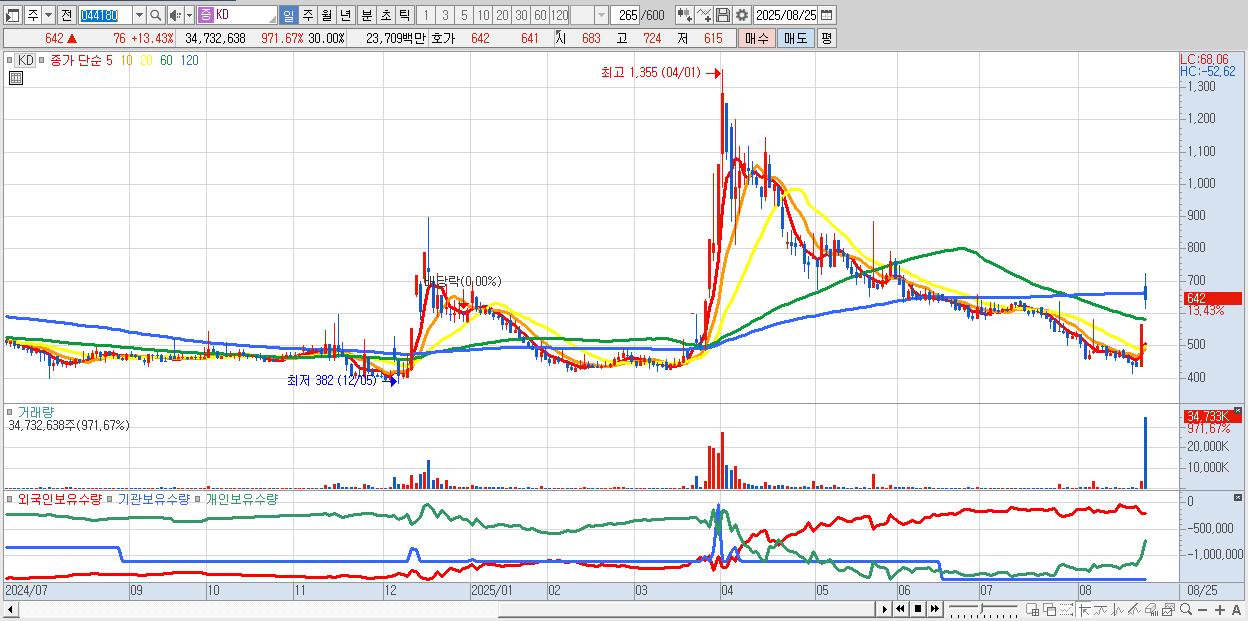1248x621 pixels.
Task: Click the single right-arrow button beside rewind
Action: click(884, 609)
